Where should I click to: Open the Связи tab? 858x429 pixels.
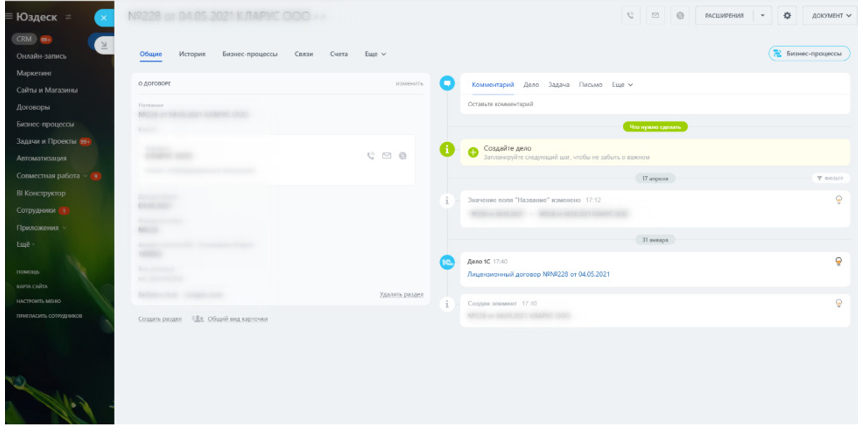coord(304,54)
